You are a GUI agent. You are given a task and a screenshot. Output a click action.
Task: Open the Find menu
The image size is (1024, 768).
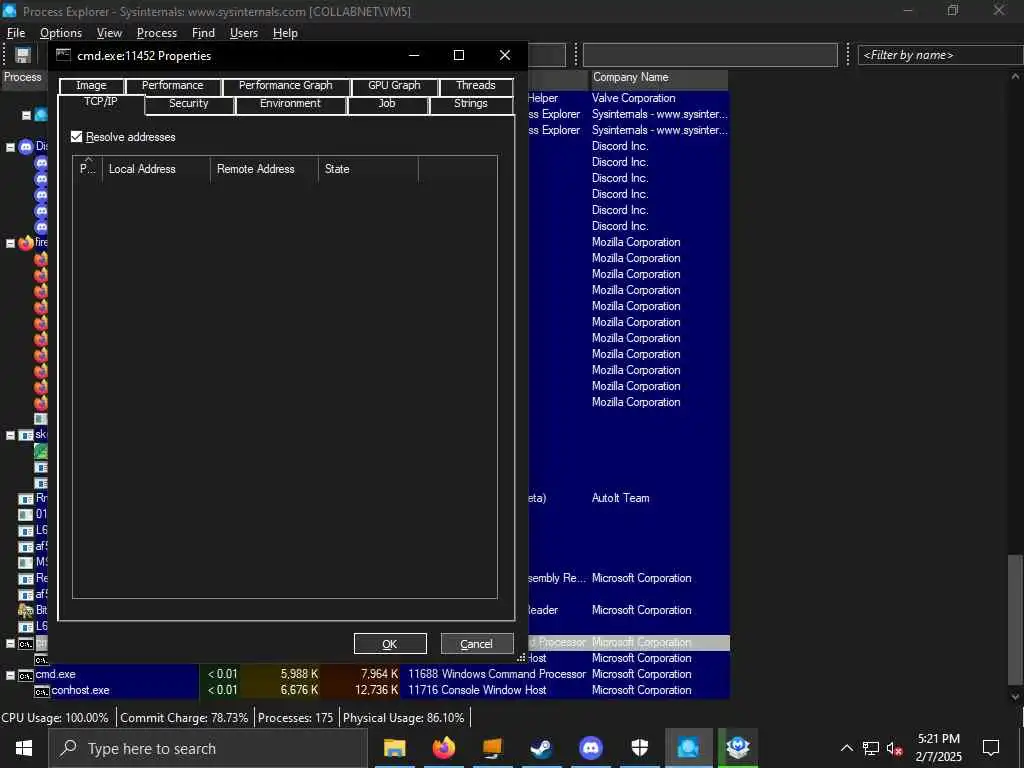203,33
